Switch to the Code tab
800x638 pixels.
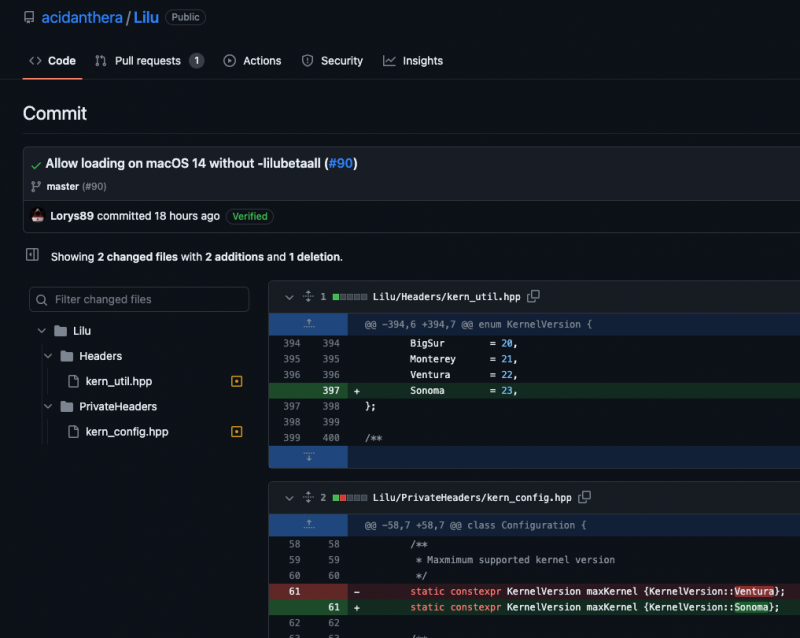coord(52,61)
